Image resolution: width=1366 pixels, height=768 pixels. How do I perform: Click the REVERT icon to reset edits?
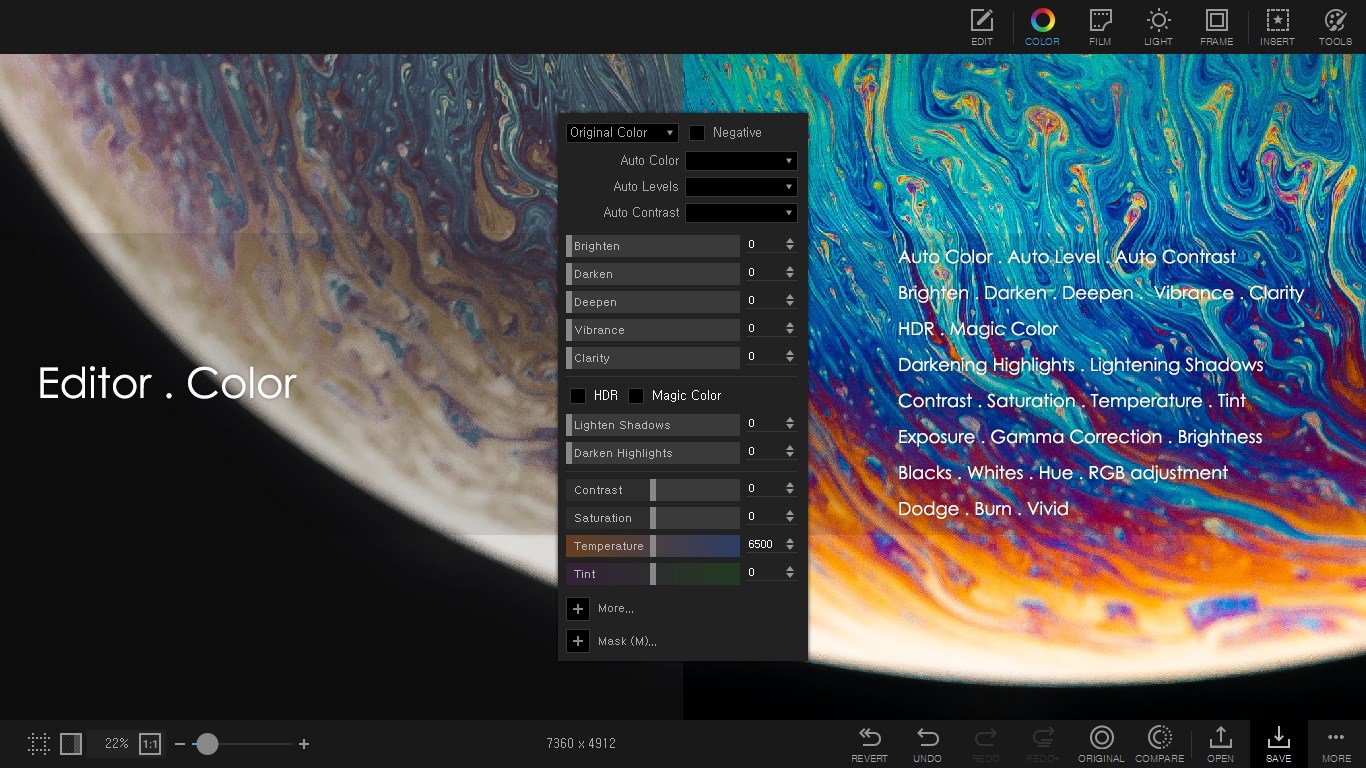coord(869,740)
